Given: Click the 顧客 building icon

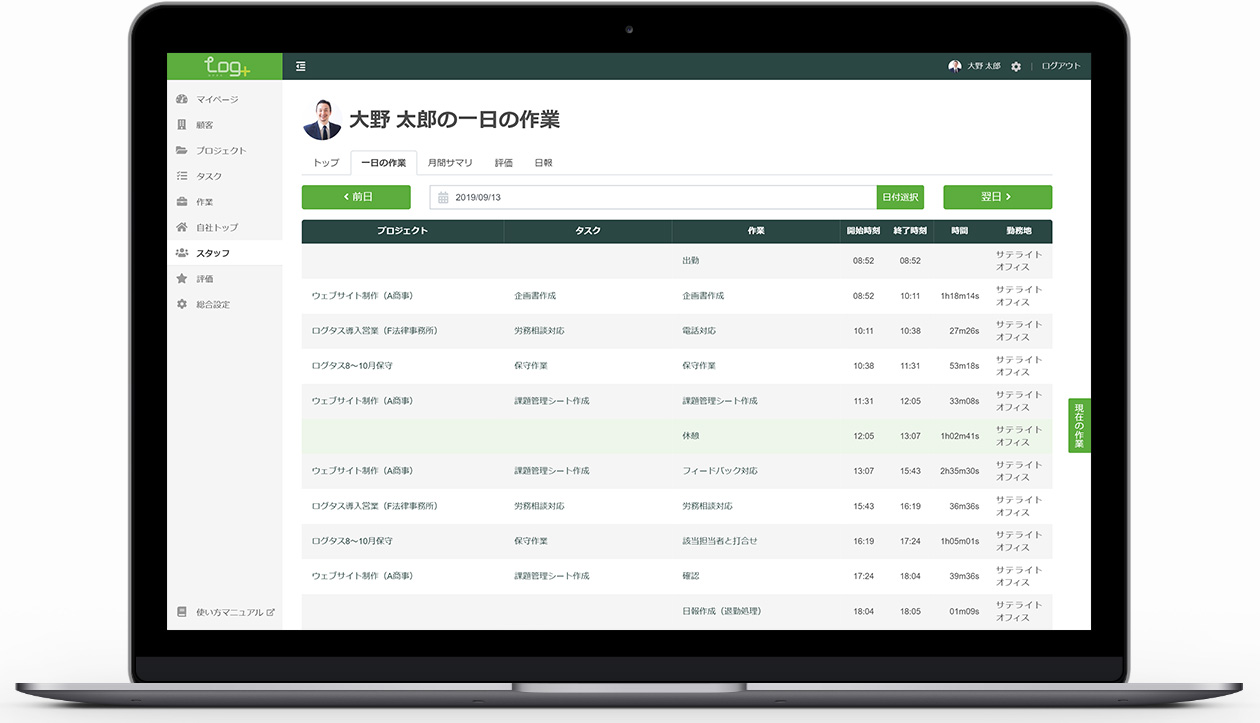Looking at the screenshot, I should click(x=182, y=125).
